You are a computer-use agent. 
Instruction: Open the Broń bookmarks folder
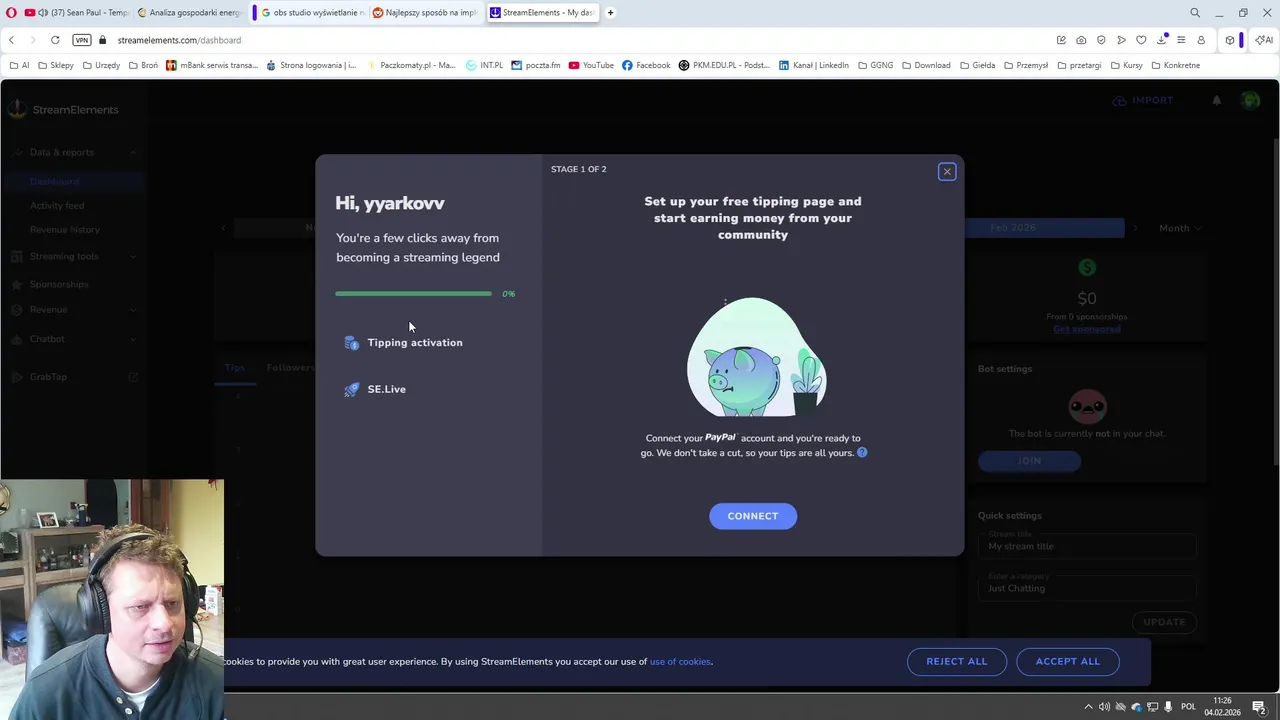pos(143,65)
